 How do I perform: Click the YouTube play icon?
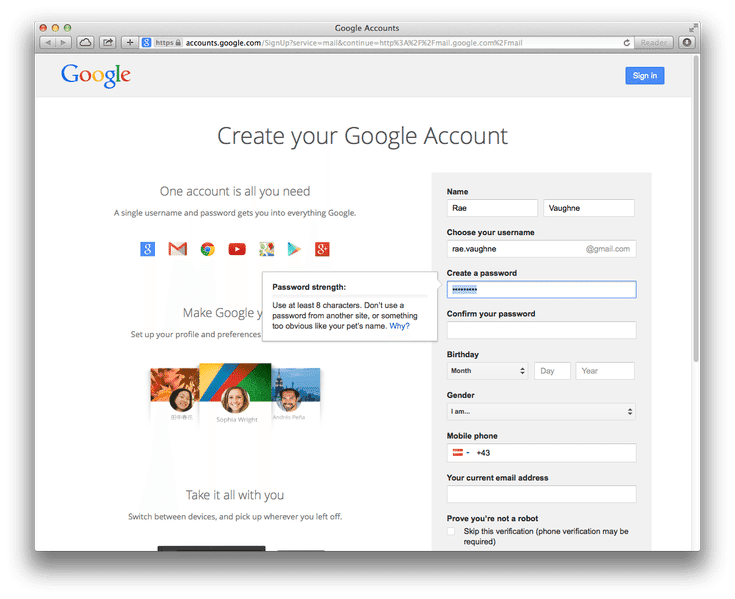pyautogui.click(x=237, y=249)
